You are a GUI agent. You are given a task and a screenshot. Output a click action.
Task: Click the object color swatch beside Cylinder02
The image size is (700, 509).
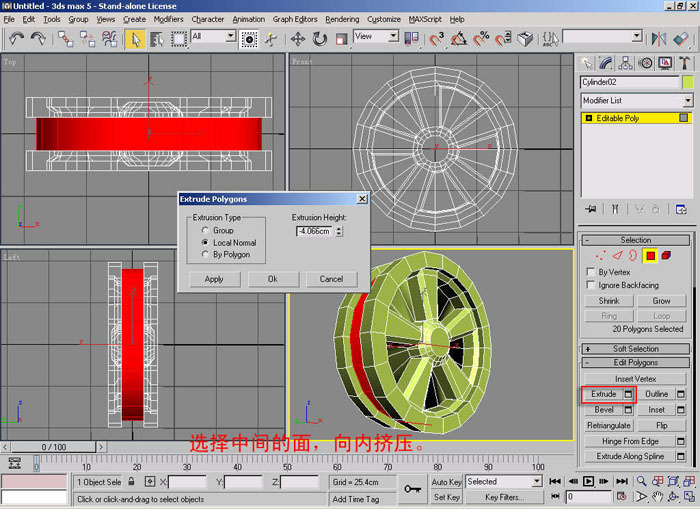[688, 82]
